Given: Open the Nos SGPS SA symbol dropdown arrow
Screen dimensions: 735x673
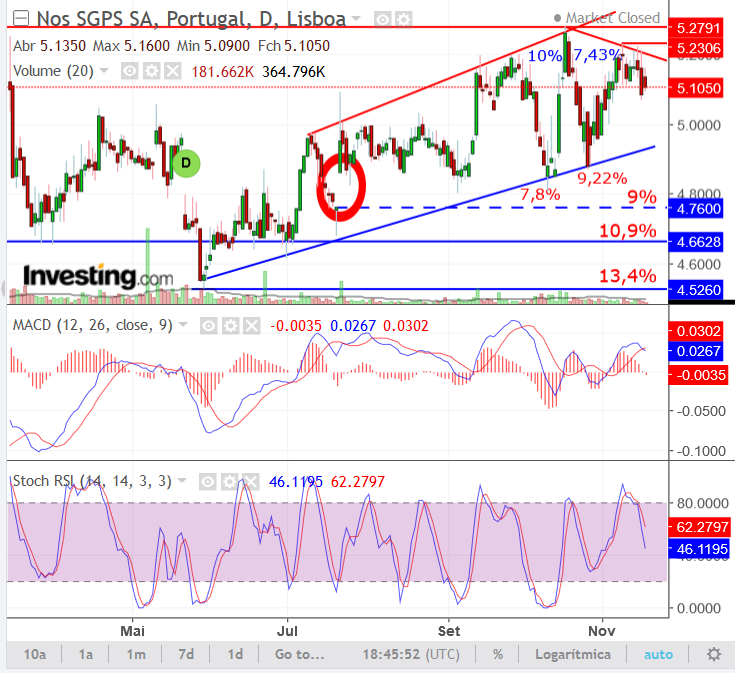Looking at the screenshot, I should pos(356,19).
